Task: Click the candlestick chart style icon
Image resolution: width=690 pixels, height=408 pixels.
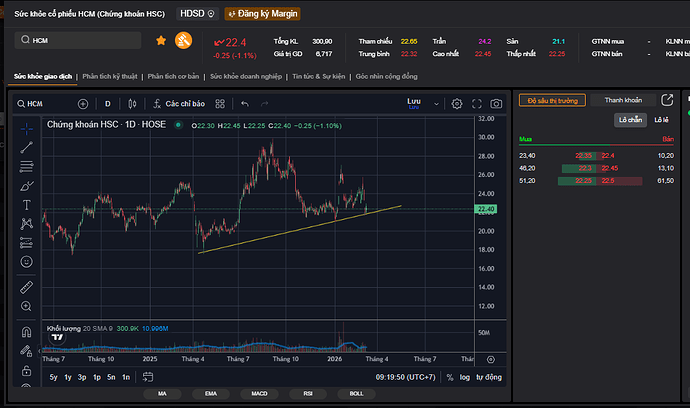Action: point(131,104)
